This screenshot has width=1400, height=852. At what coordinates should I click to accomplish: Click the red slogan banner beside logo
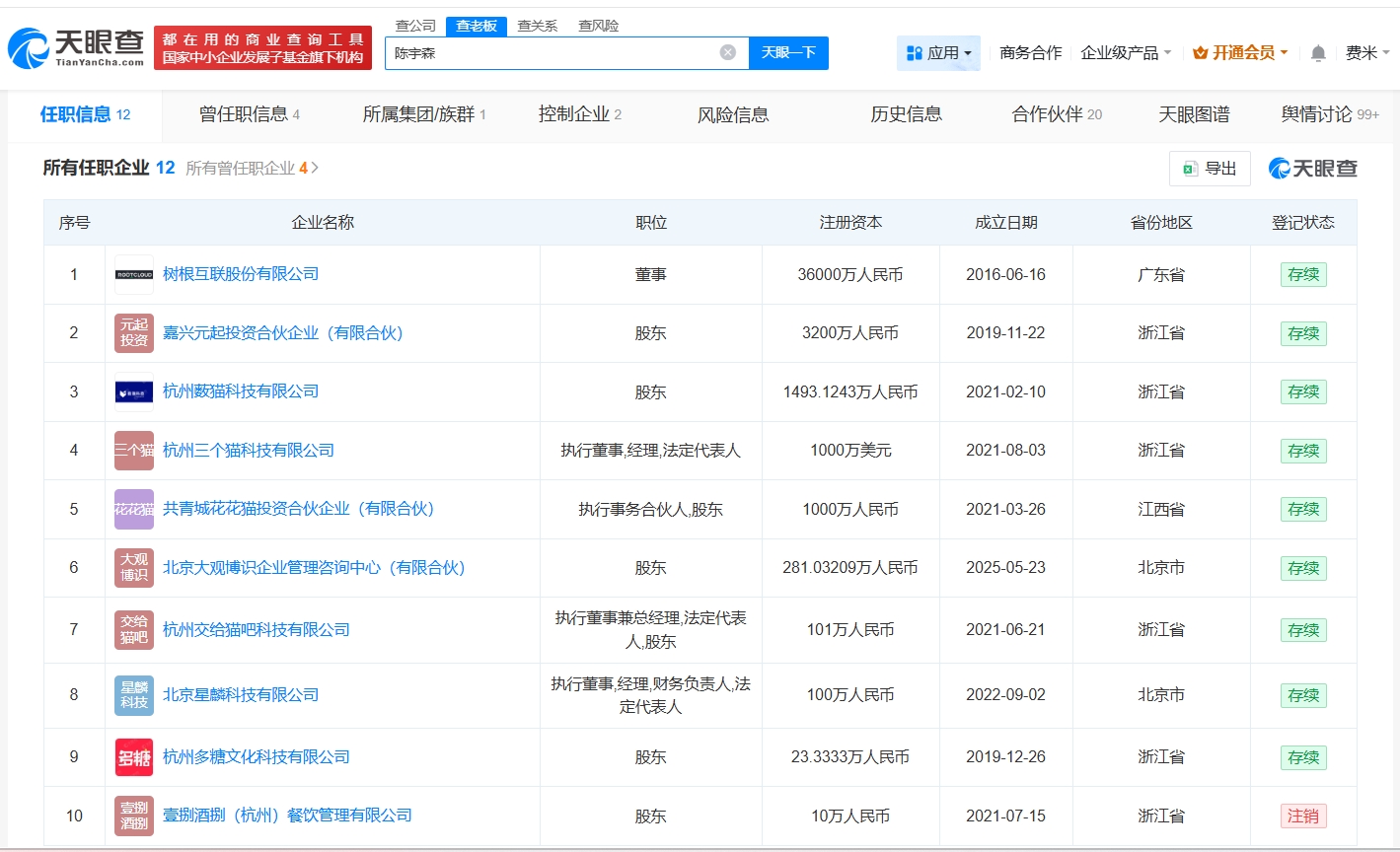pos(262,48)
